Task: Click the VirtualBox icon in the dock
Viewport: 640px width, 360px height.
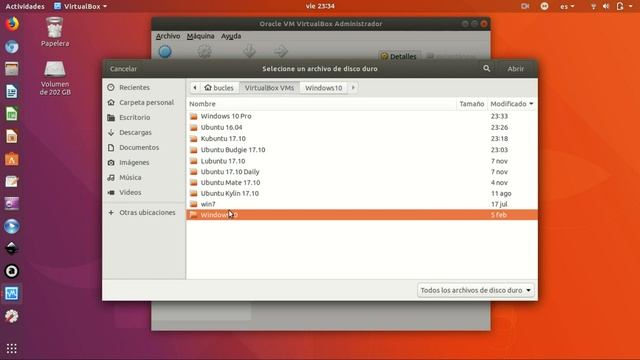Action: [x=12, y=293]
